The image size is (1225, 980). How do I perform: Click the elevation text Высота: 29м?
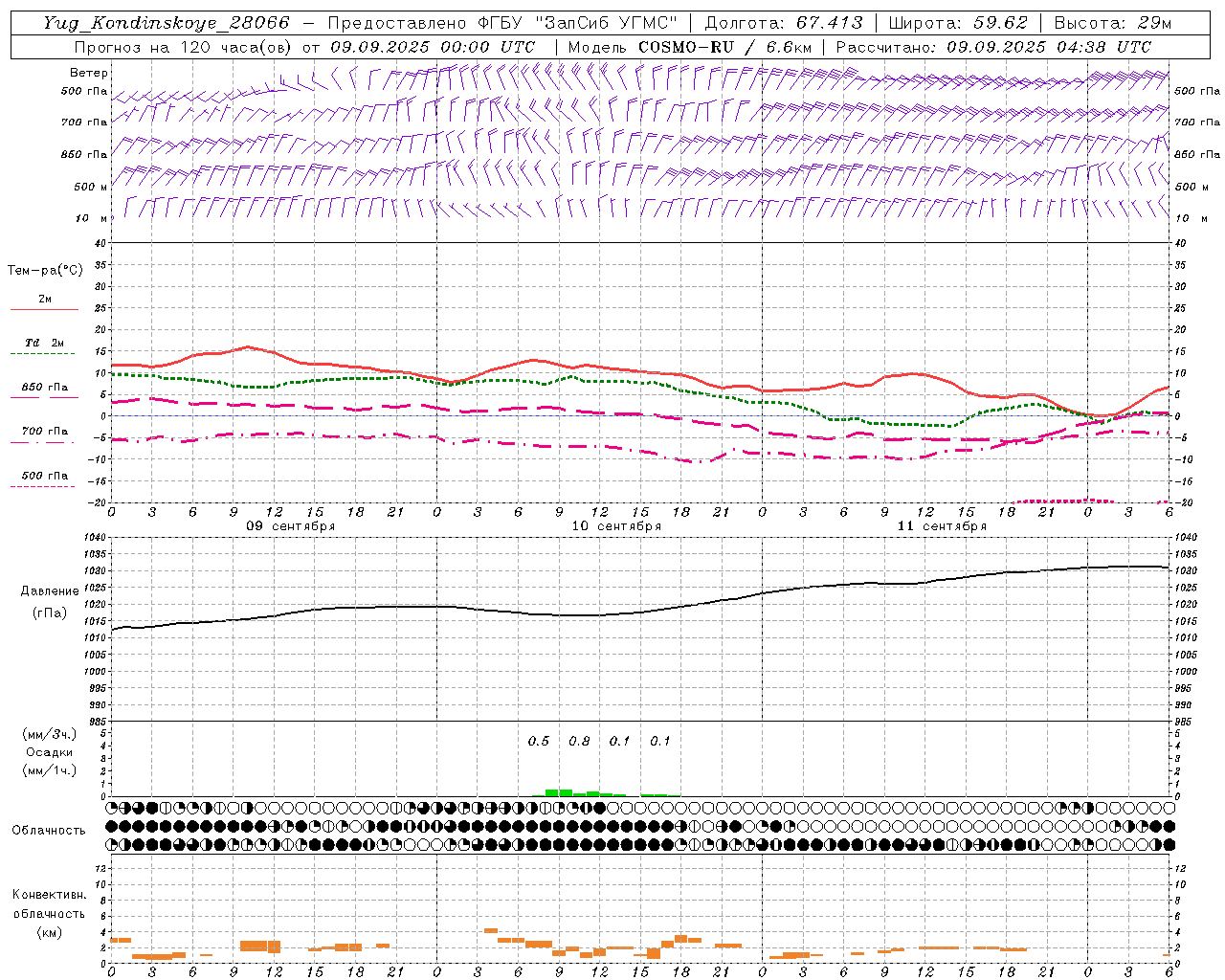(x=1112, y=23)
